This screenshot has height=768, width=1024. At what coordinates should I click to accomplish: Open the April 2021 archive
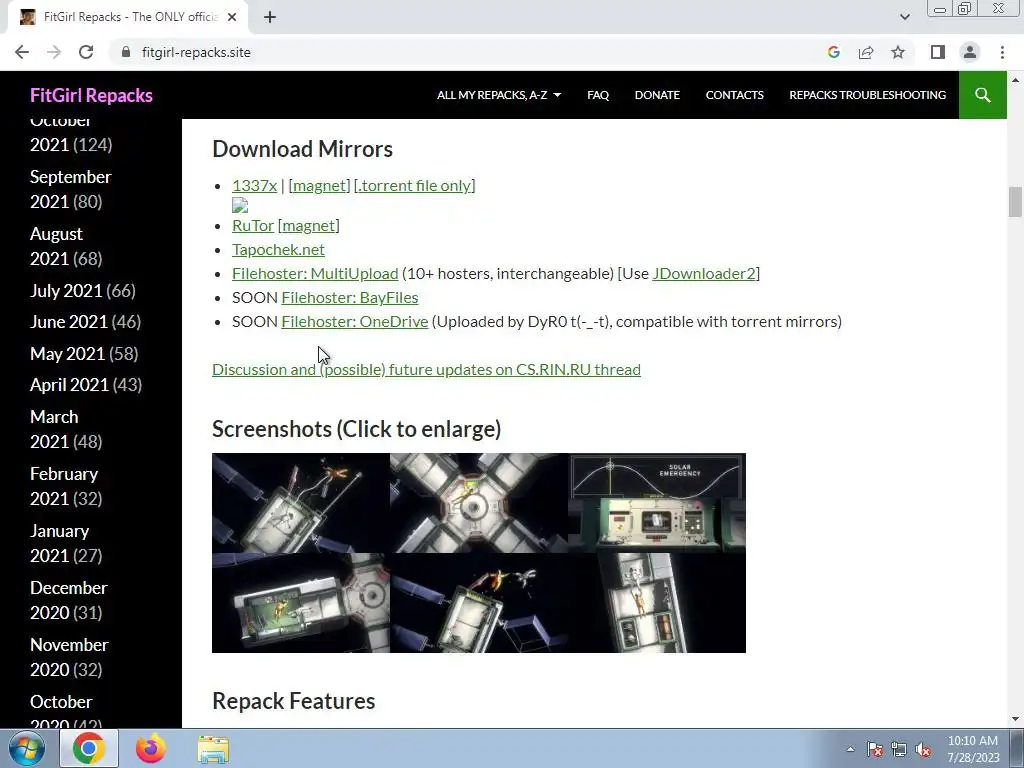tap(69, 385)
